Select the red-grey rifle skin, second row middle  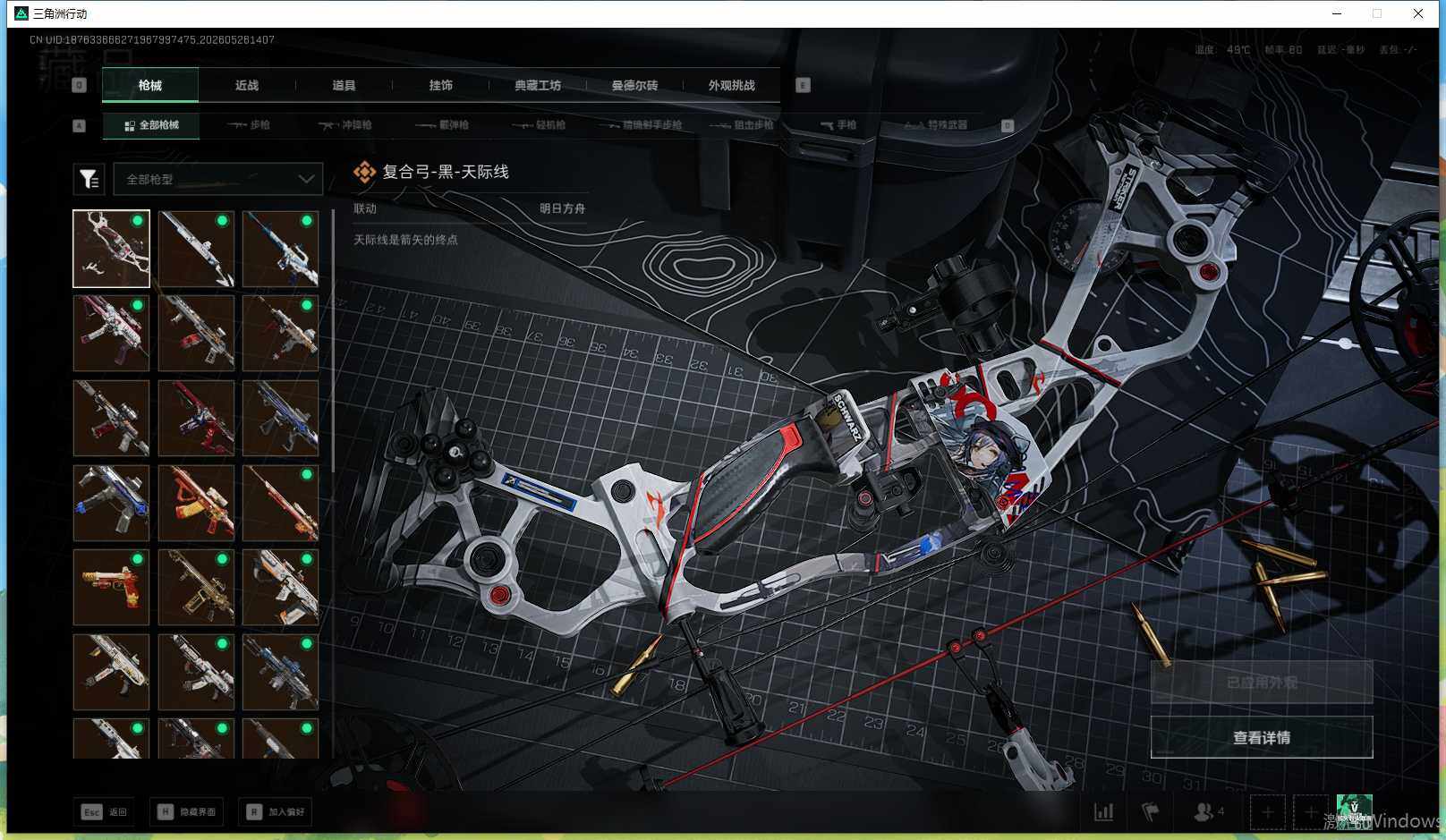(x=196, y=334)
